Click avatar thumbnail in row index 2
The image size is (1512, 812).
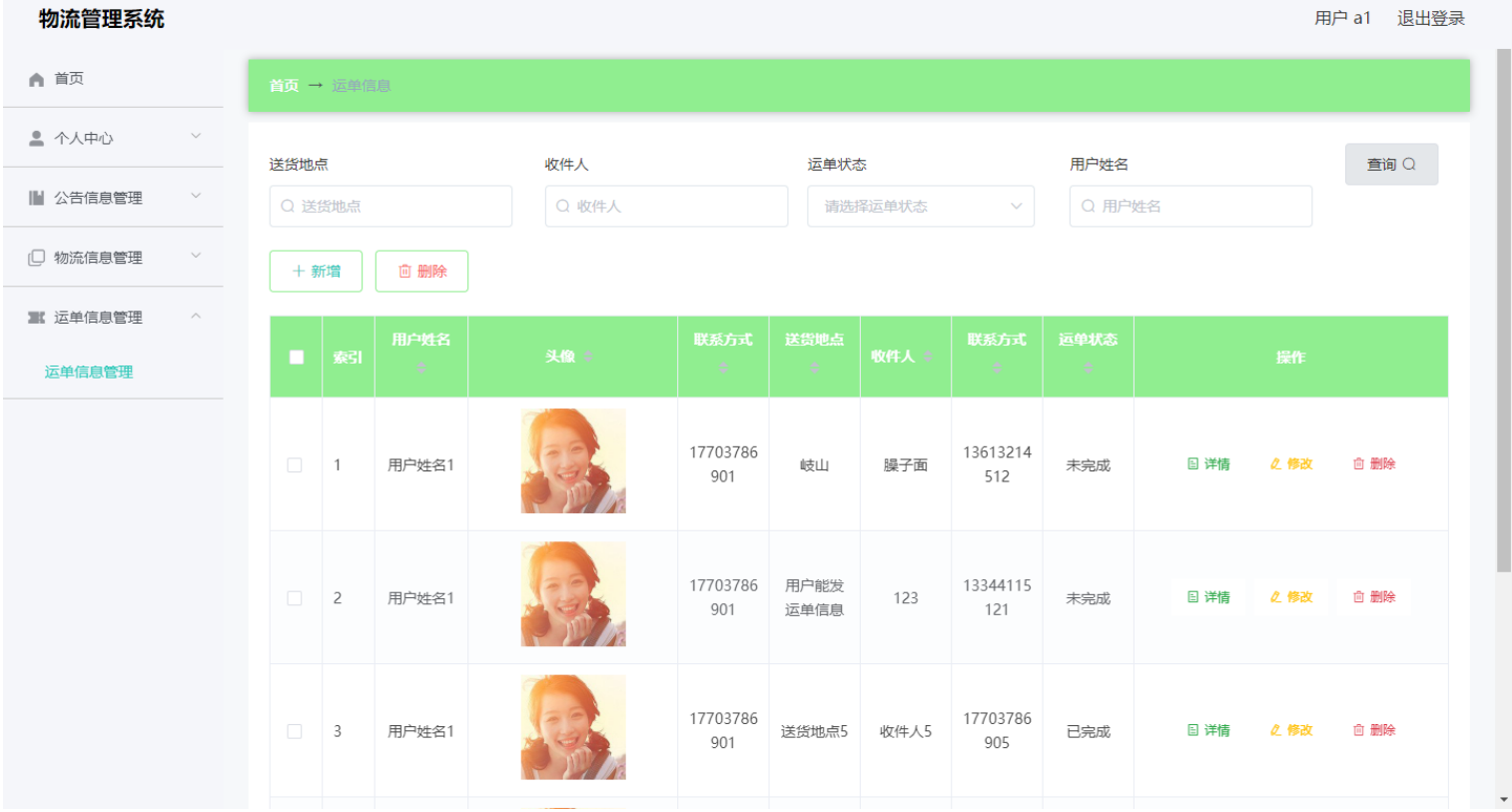[573, 594]
